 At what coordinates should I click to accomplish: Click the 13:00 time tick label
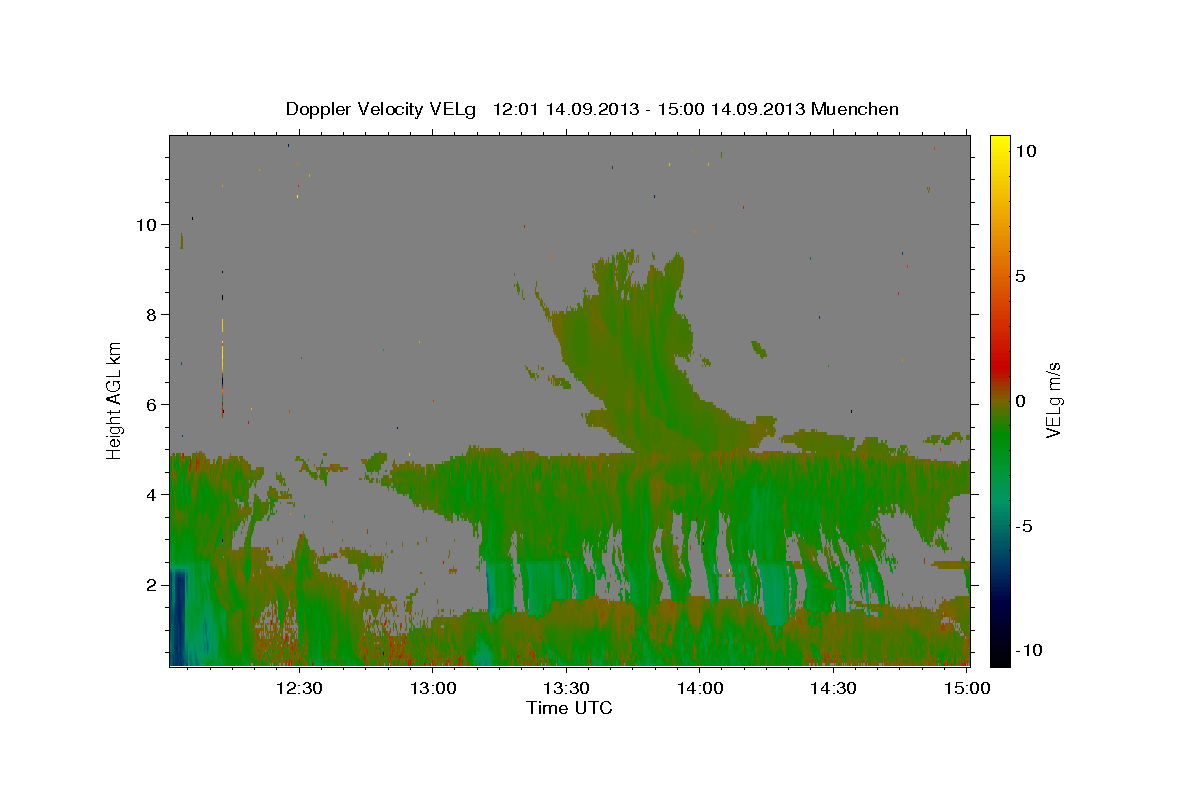(x=433, y=689)
